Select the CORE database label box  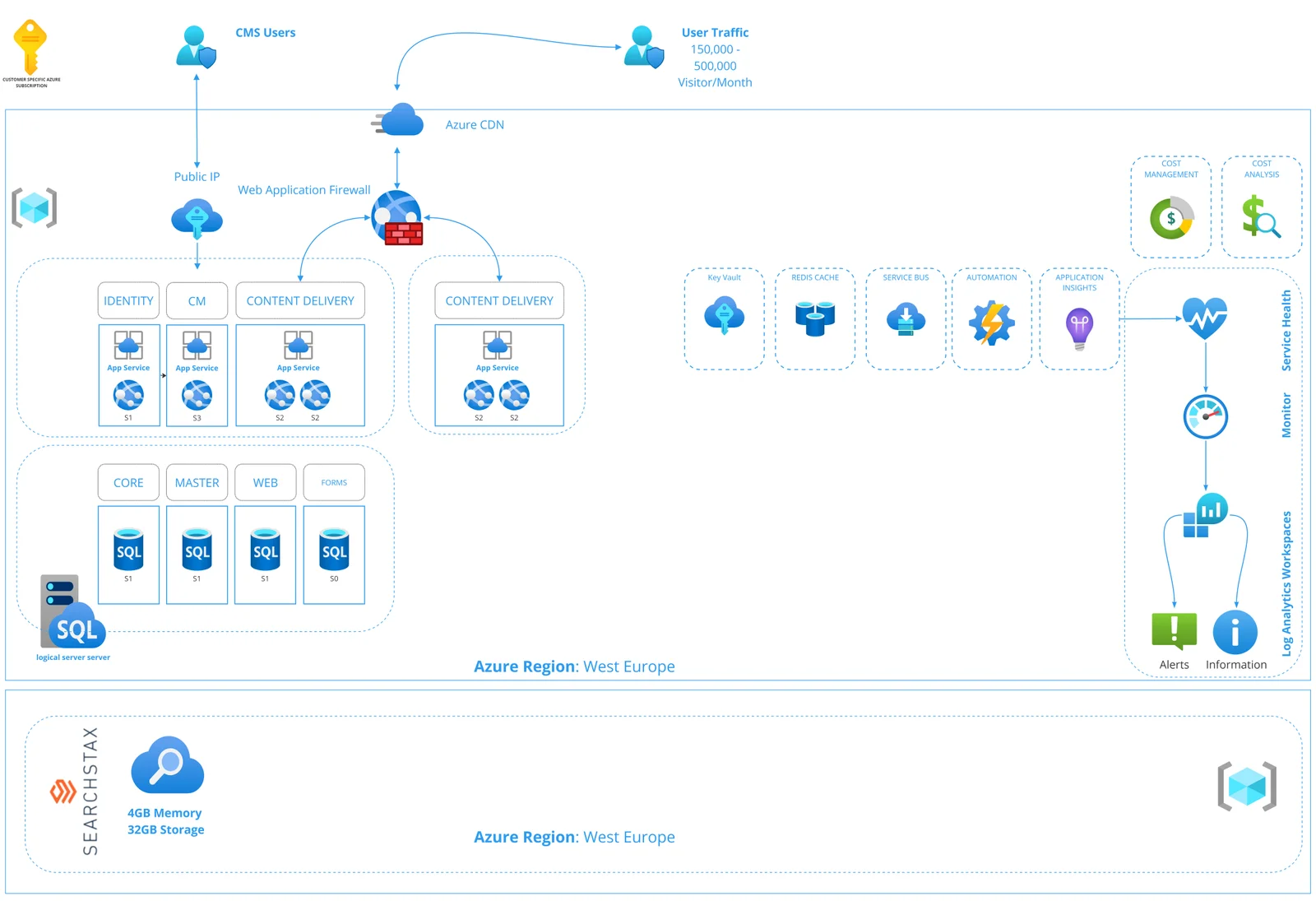128,483
